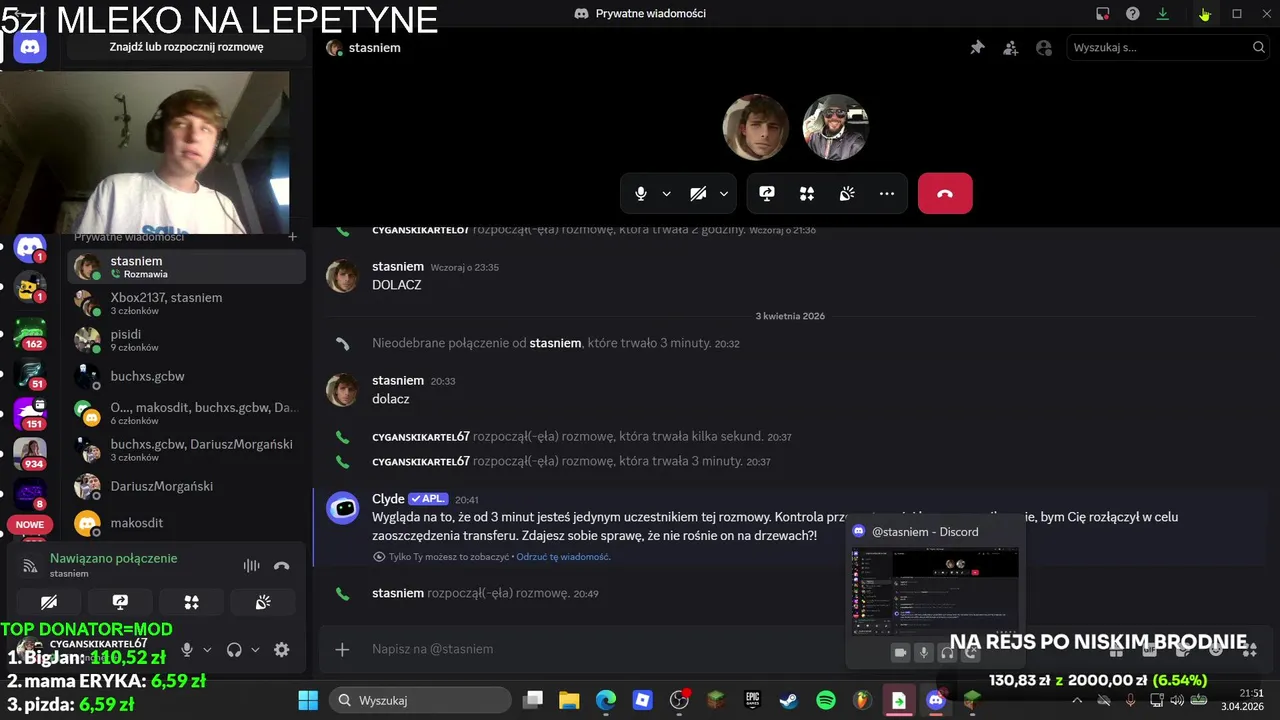
Task: Expand output device options beside headphones
Action: tap(255, 650)
